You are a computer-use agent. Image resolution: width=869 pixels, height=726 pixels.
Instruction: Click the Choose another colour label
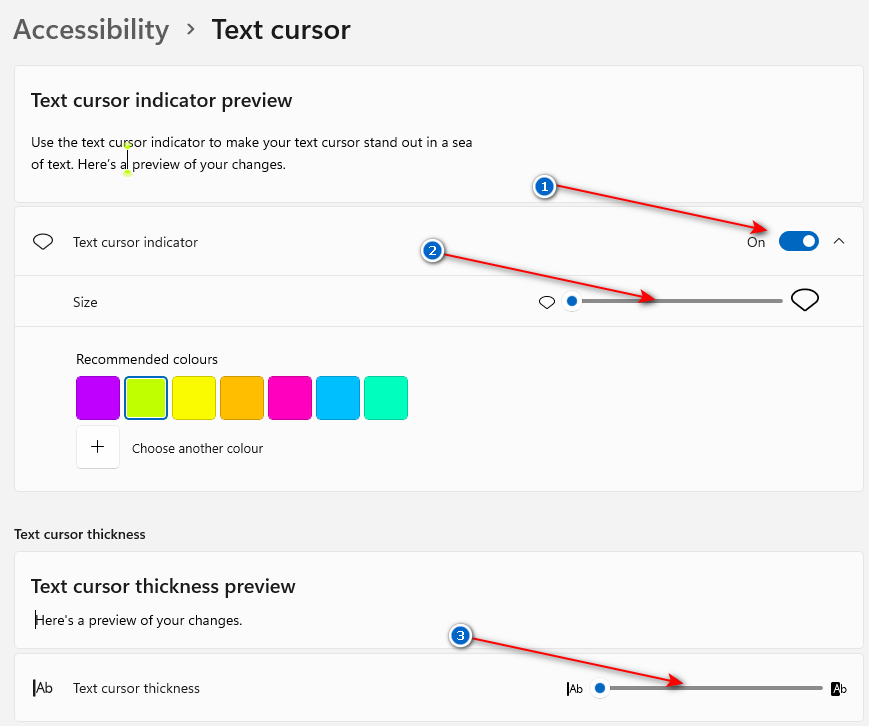197,448
